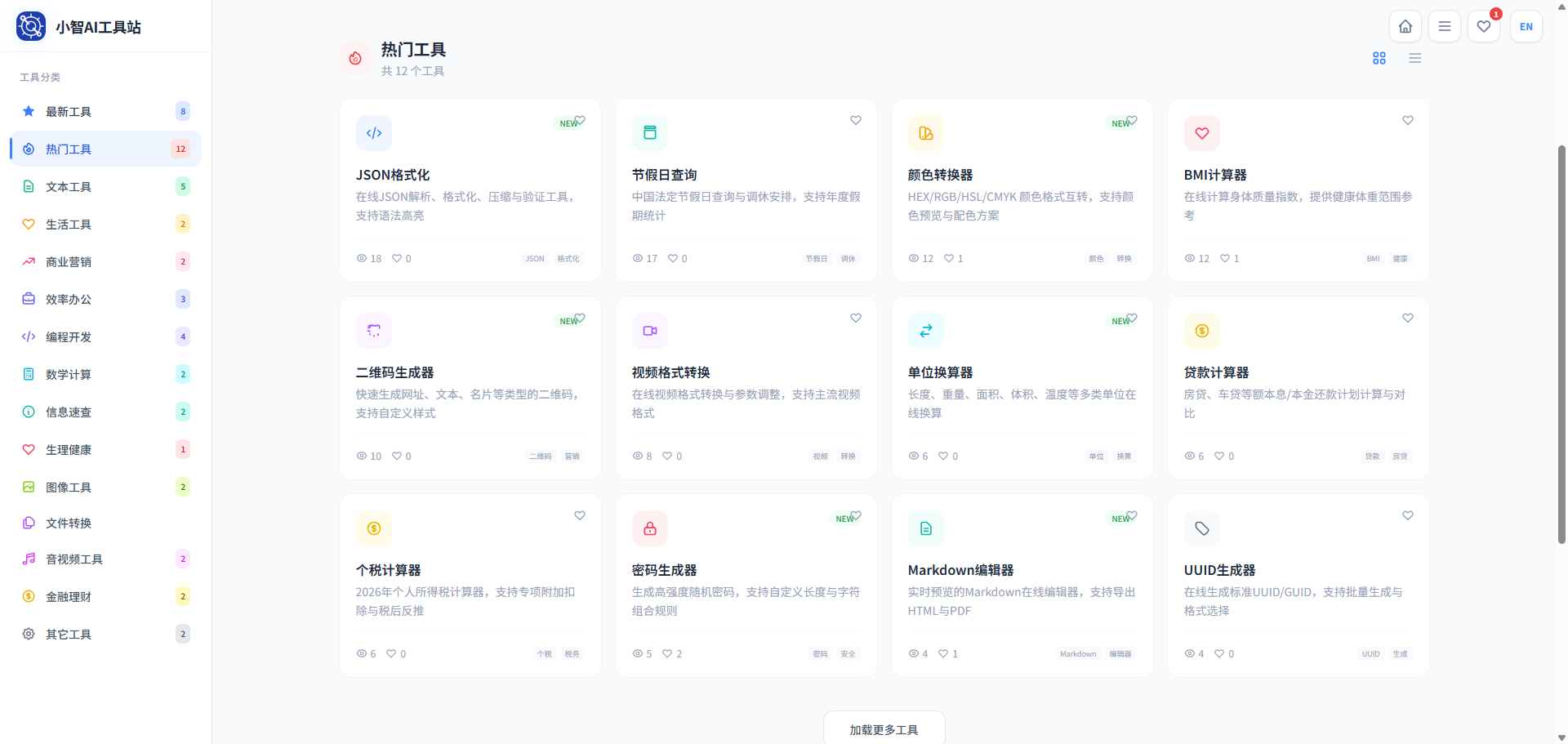Favorite the BMI计算器 tool card
Viewport: 1568px width, 744px height.
click(x=1408, y=120)
